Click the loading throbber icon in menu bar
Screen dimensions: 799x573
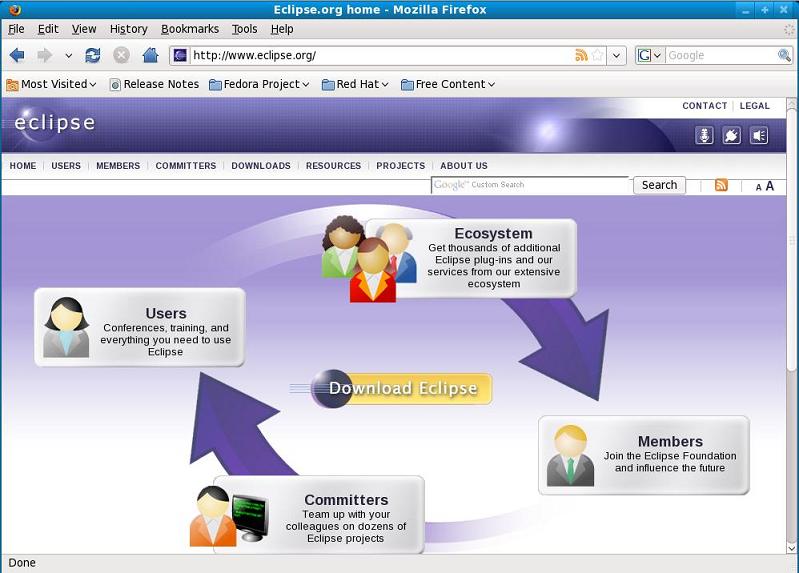coord(789,30)
